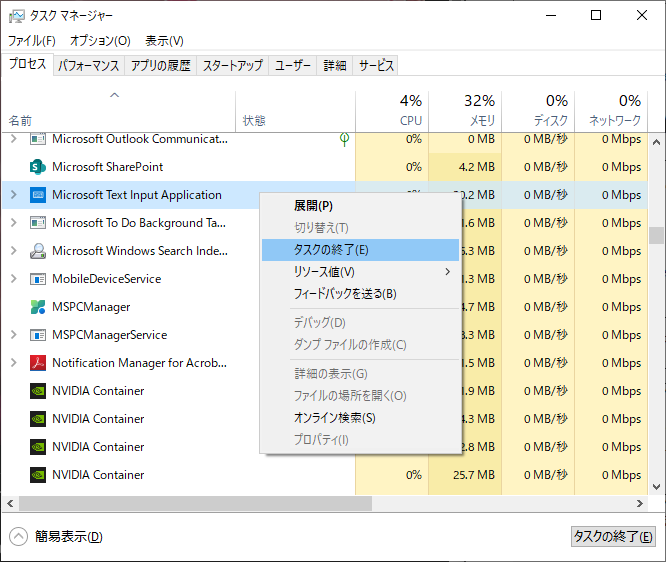
Task: Choose 展開(P) from the context menu
Action: [360, 206]
